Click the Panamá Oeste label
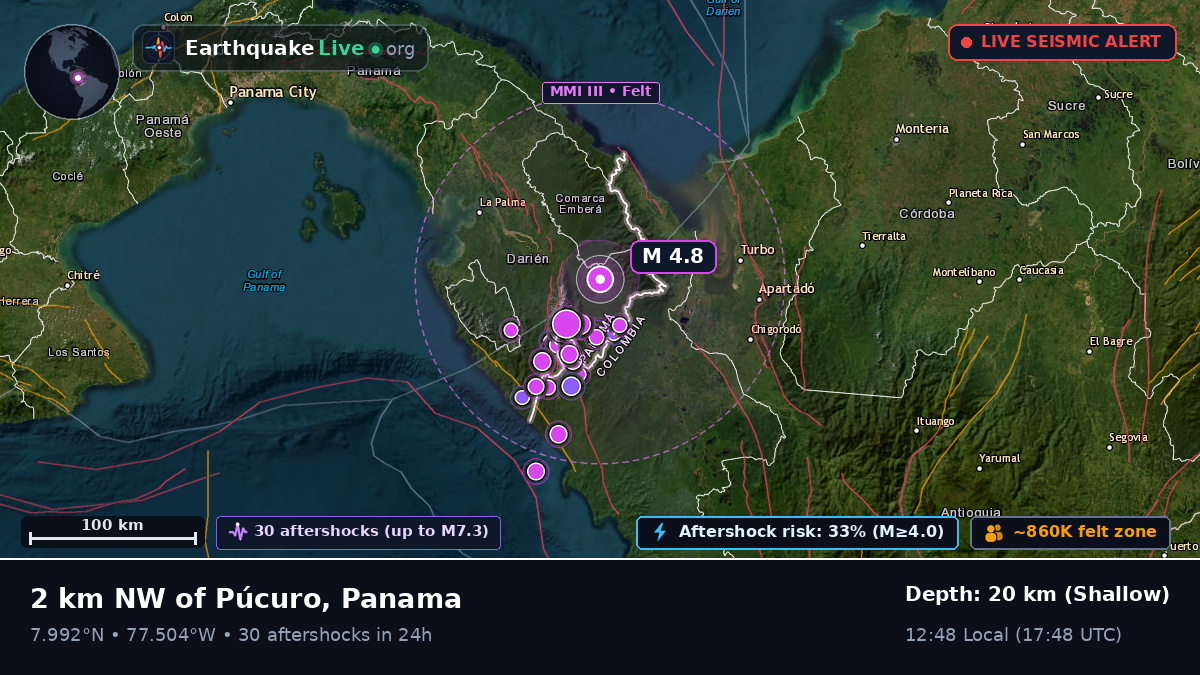 click(x=163, y=125)
